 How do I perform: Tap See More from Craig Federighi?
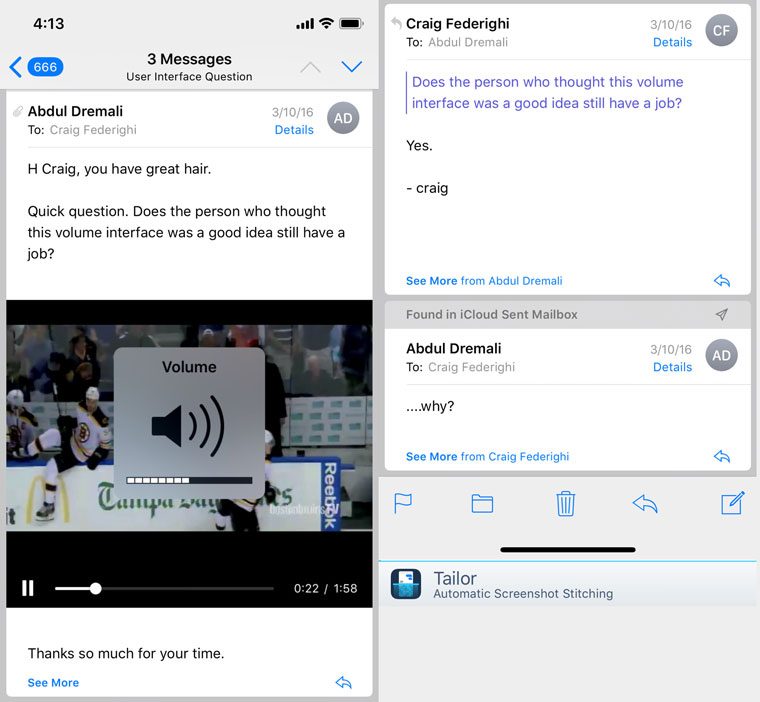[487, 456]
